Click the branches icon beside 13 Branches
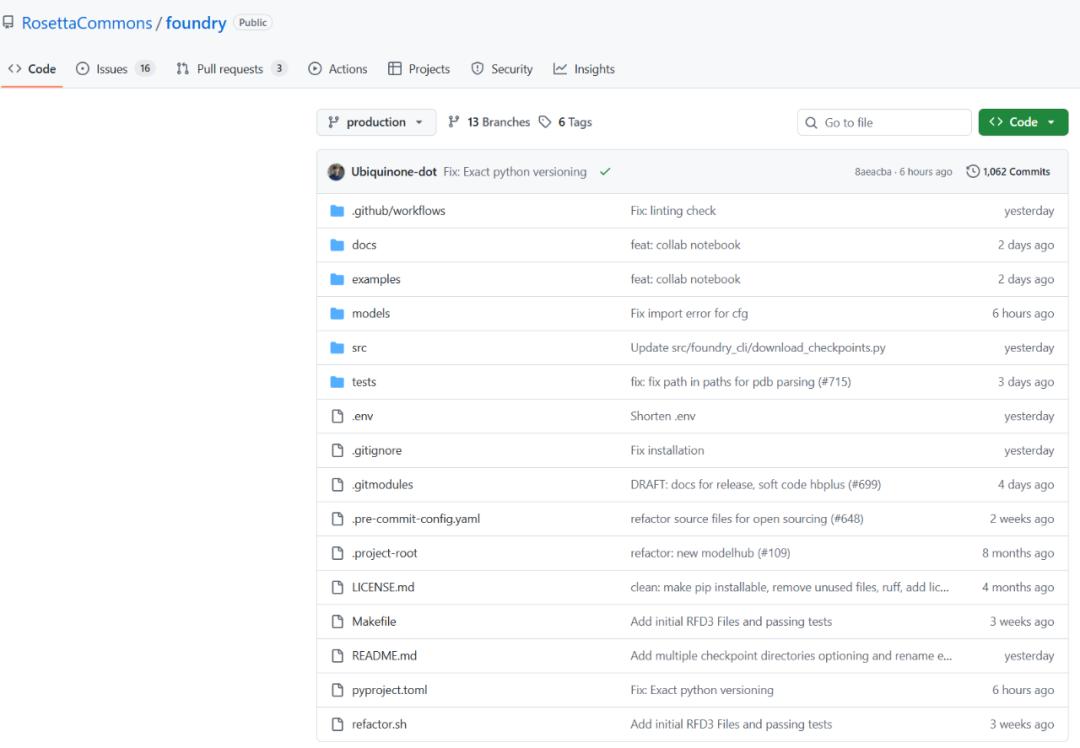 coord(453,122)
